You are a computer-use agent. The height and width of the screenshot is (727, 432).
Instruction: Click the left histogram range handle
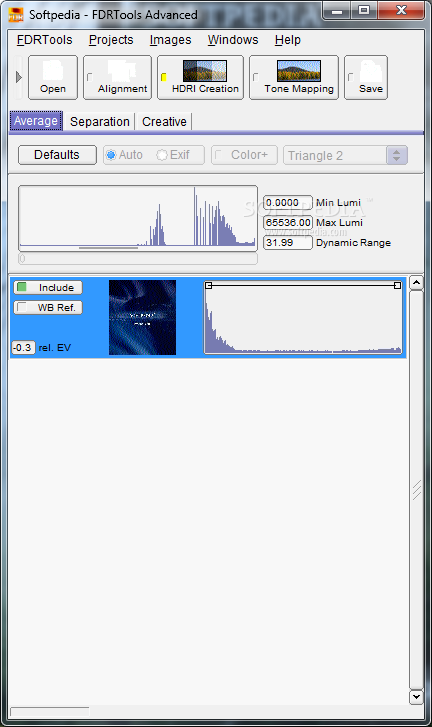[209, 286]
